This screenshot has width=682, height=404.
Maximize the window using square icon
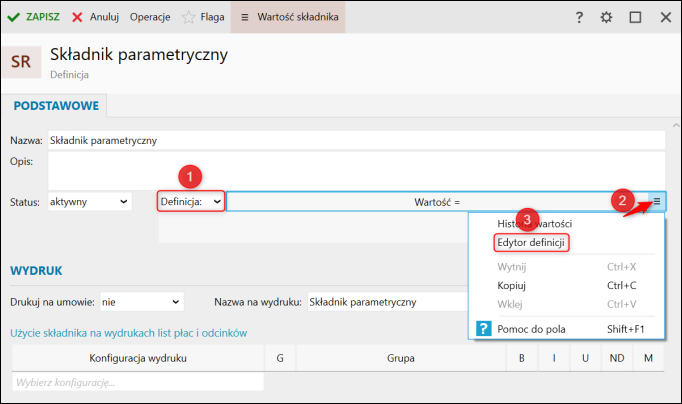[635, 17]
